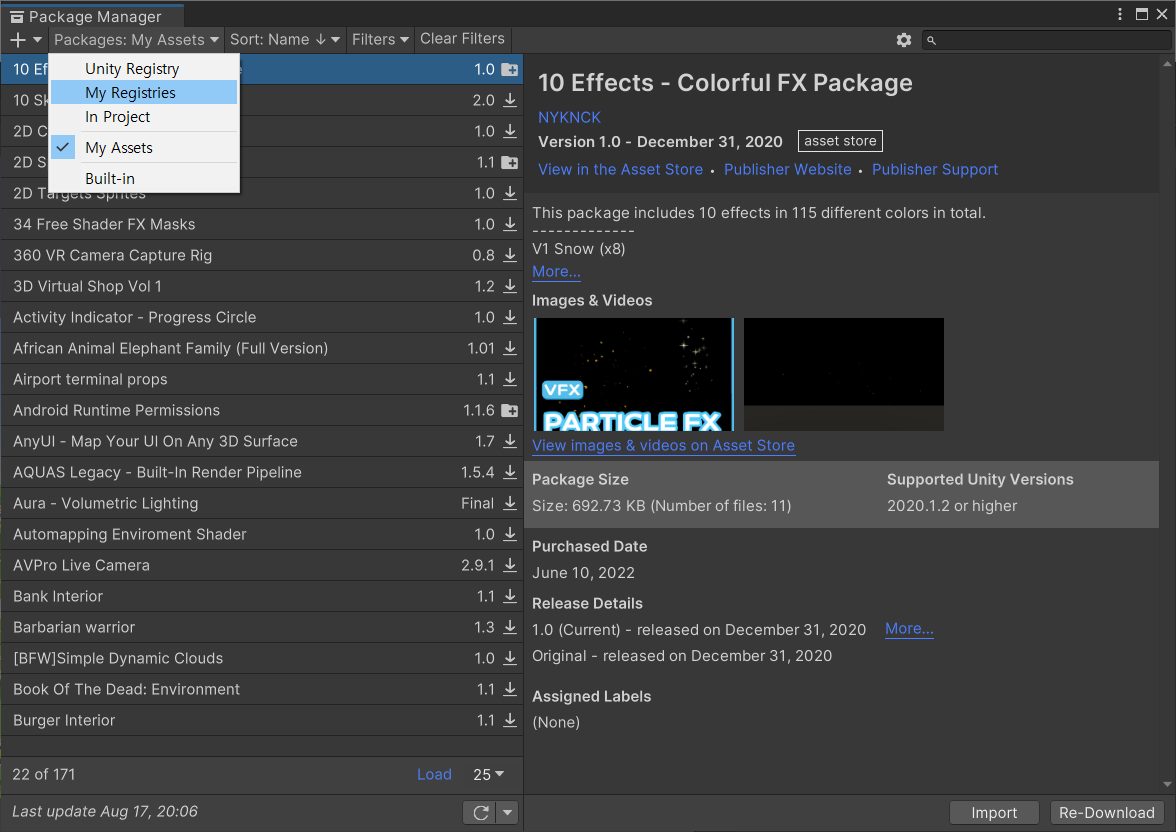
Task: Select the Burger Interior package
Action: tap(262, 719)
